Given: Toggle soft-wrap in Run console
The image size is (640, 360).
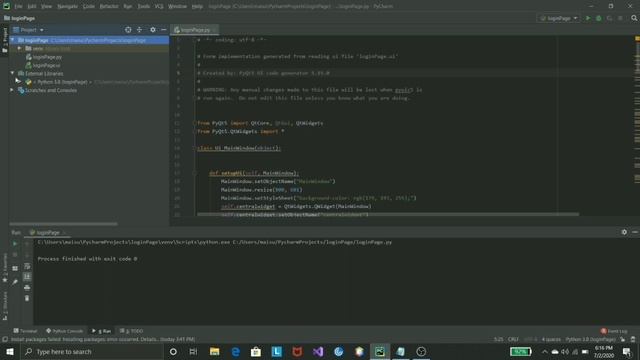Looking at the screenshot, I should pyautogui.click(x=27, y=266).
